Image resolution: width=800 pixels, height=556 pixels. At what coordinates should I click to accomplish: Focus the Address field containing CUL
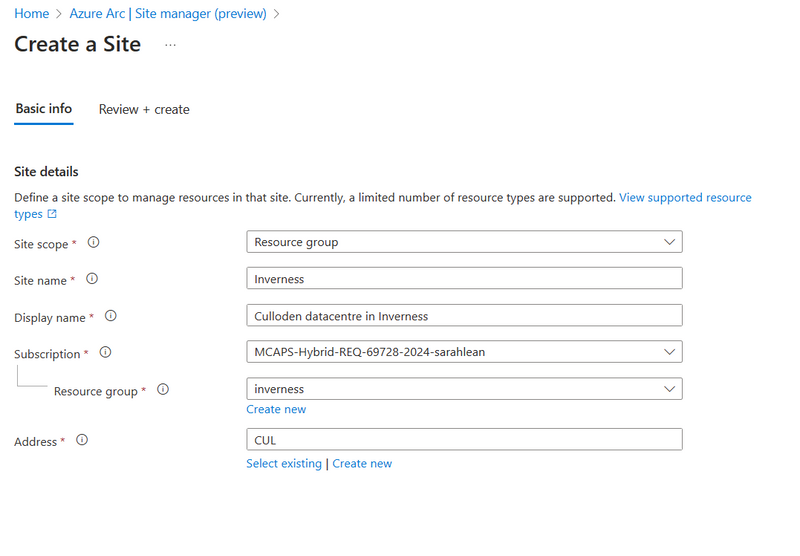click(464, 440)
